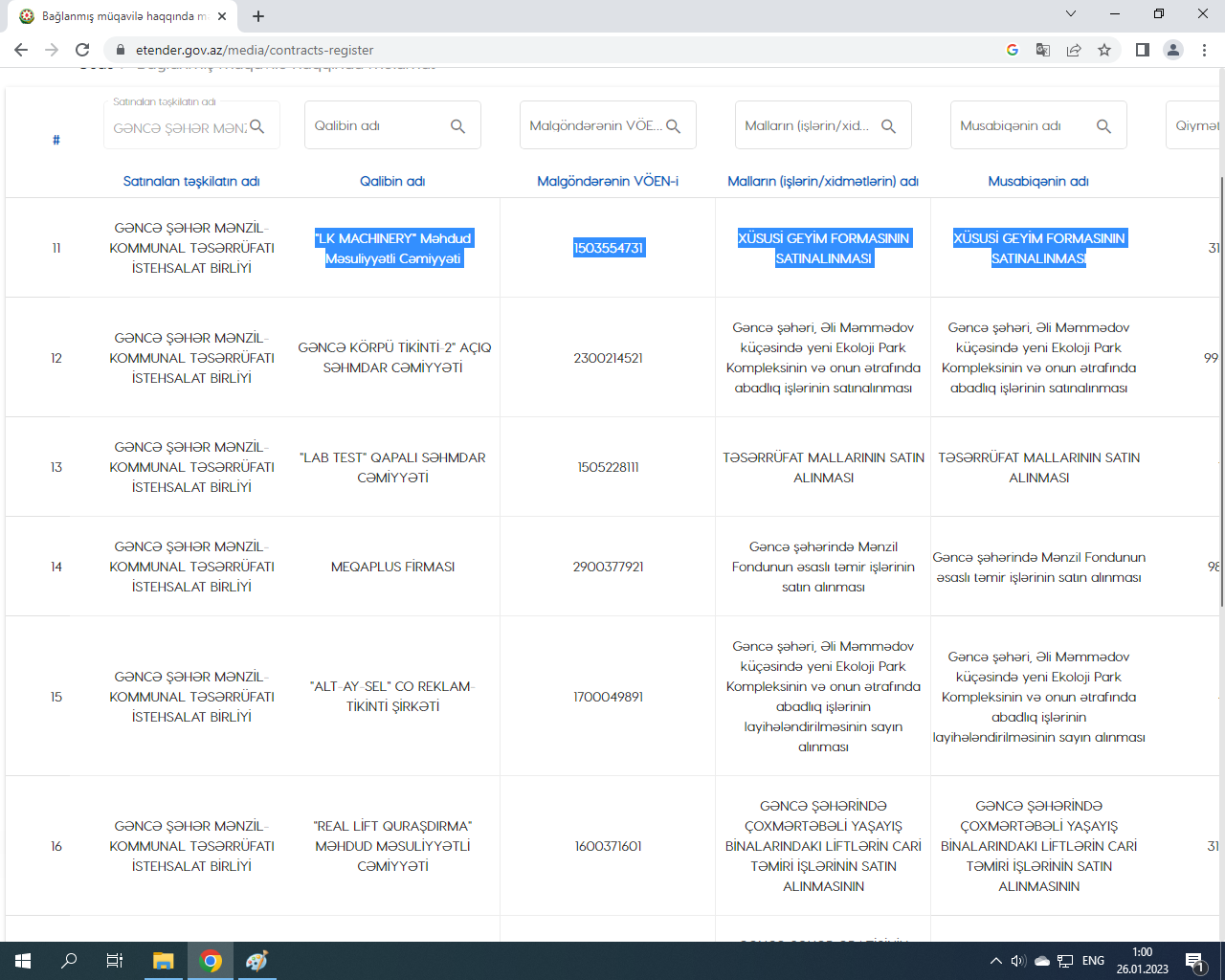The image size is (1225, 980).
Task: Open a new browser tab
Action: click(x=258, y=16)
